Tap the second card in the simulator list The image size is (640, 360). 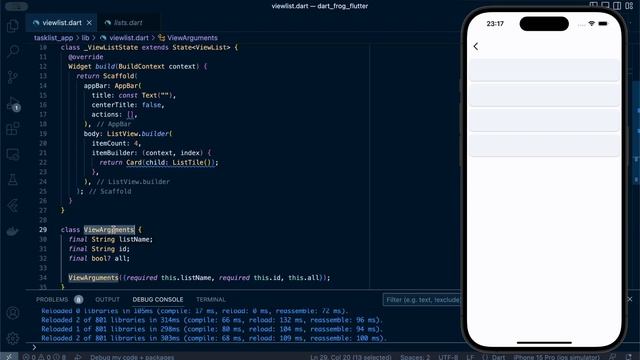[x=544, y=95]
